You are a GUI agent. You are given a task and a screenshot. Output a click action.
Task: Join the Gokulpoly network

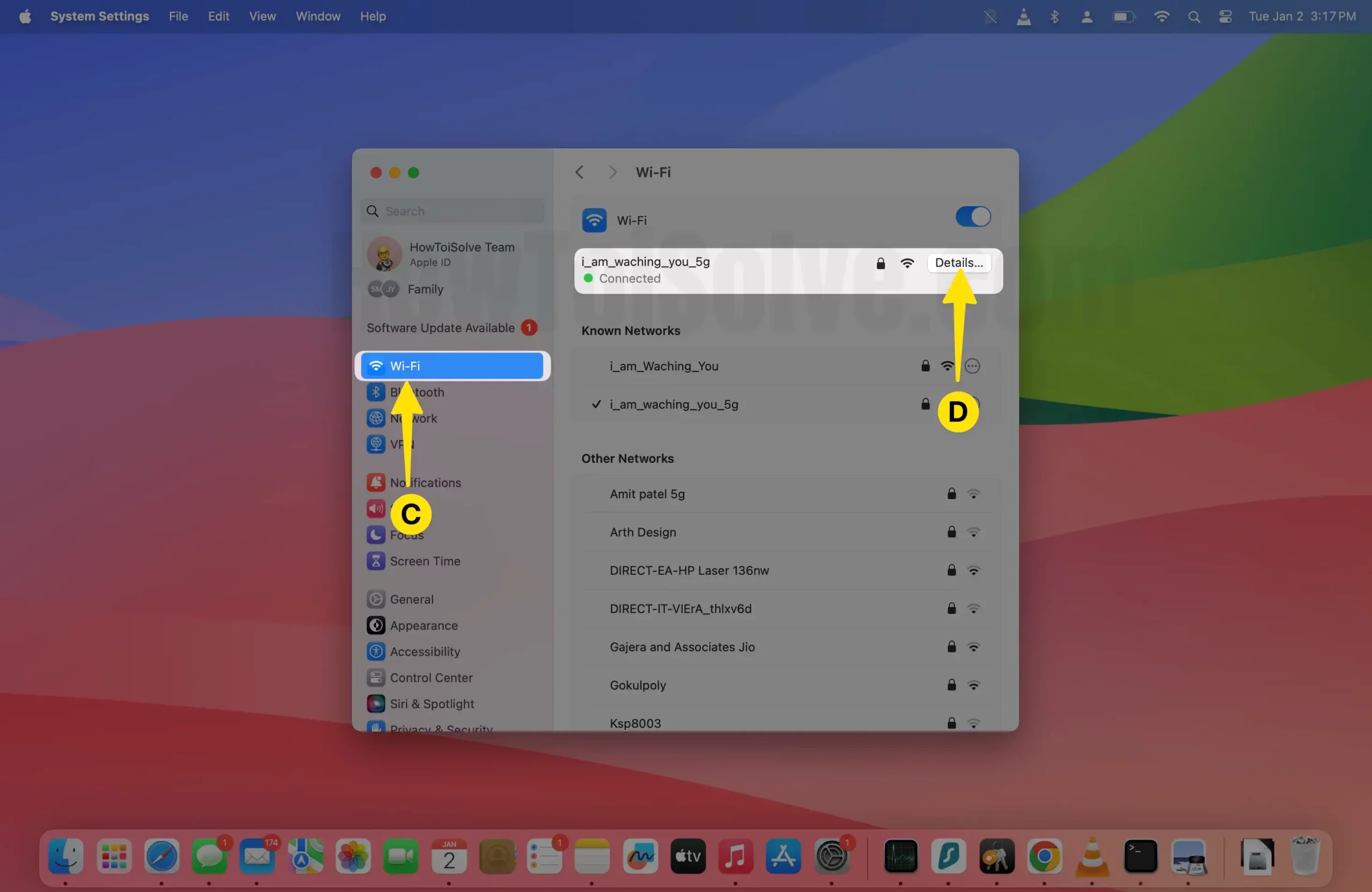click(638, 685)
